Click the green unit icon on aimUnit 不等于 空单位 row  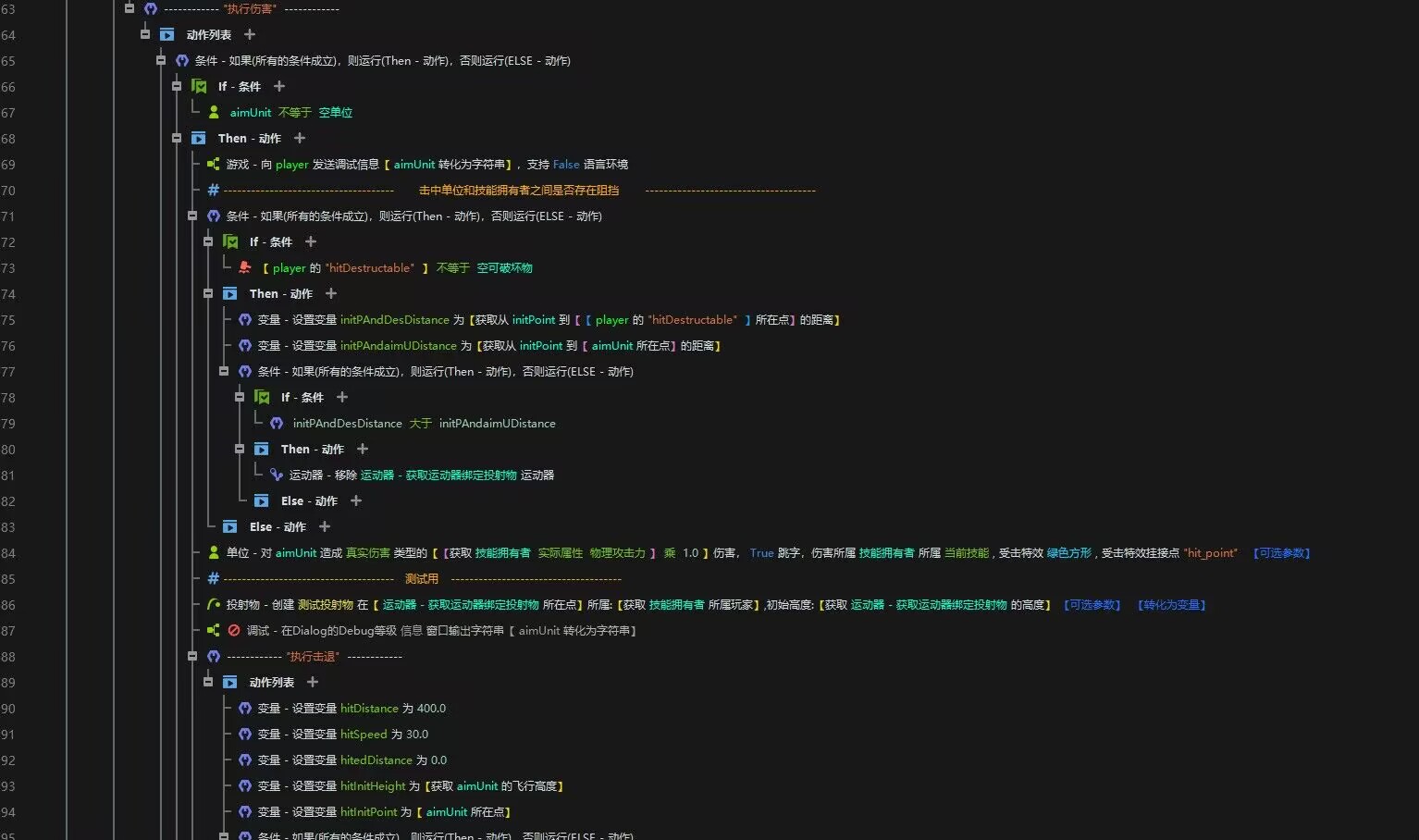tap(214, 112)
